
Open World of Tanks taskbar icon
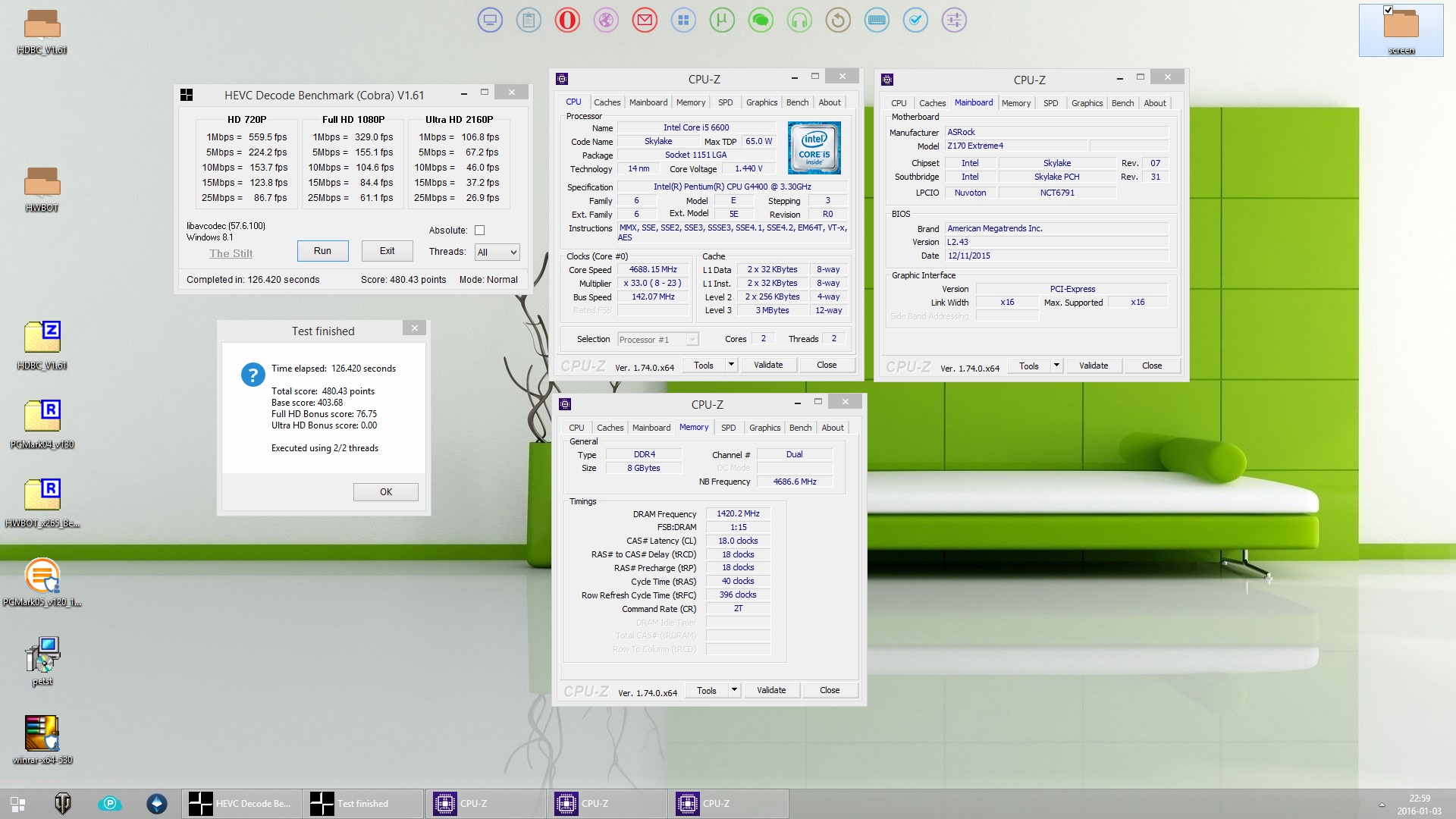click(x=63, y=804)
